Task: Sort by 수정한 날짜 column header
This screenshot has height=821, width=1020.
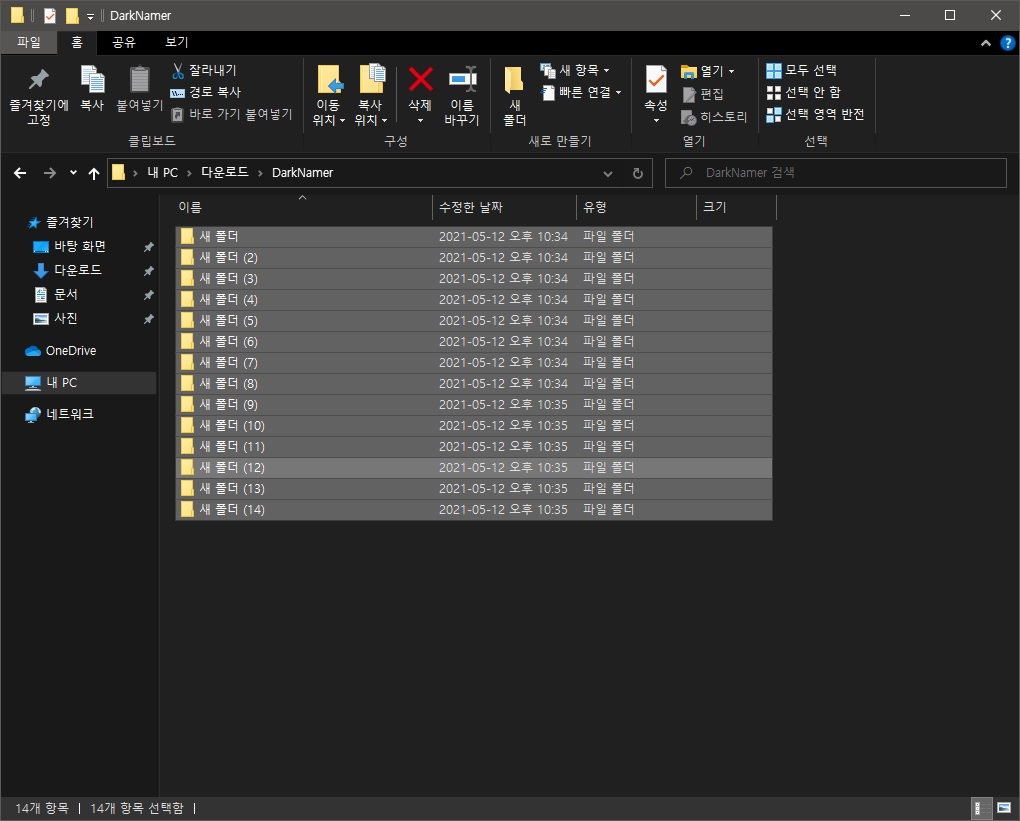Action: tap(504, 208)
